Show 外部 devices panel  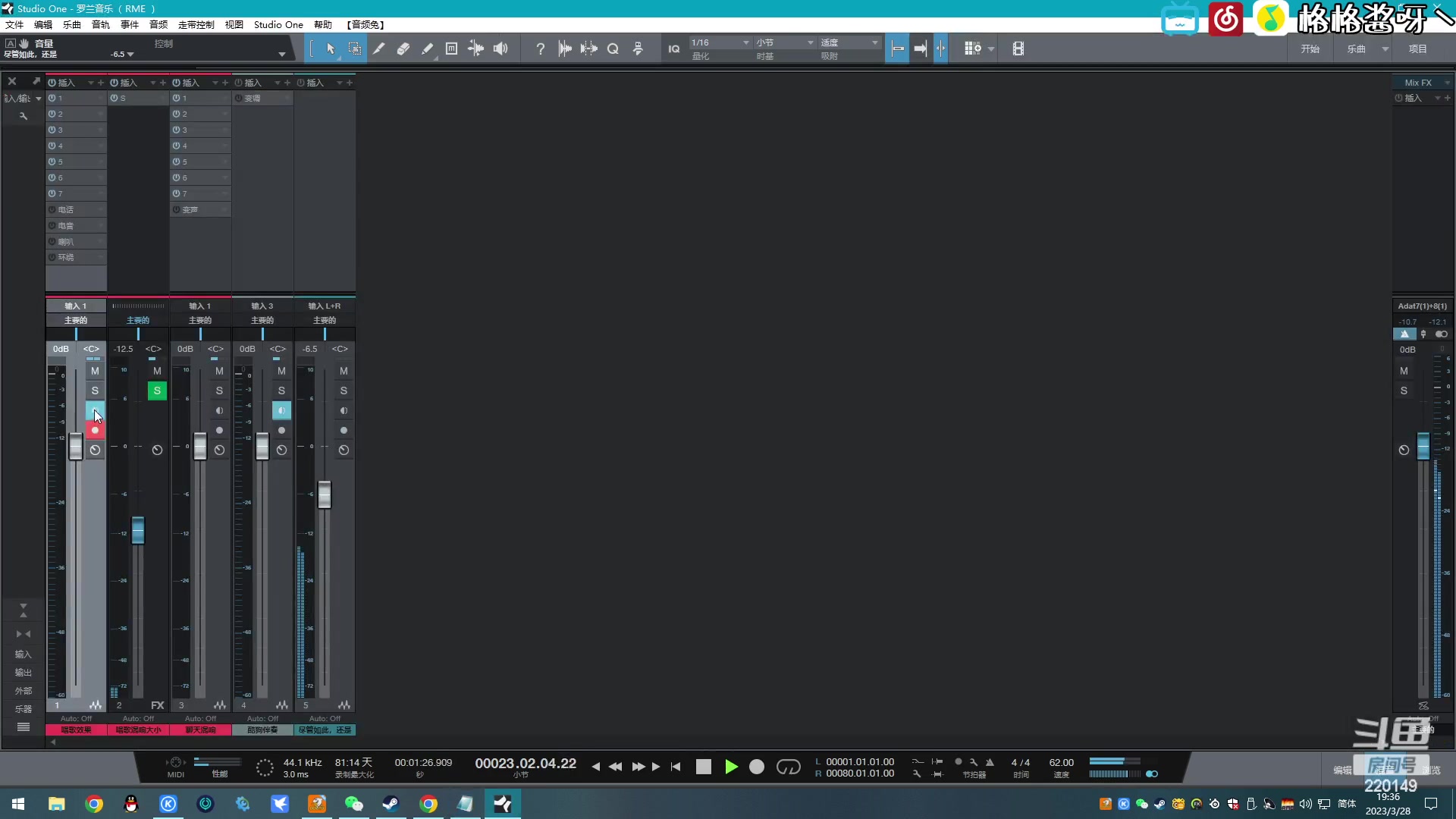24,691
